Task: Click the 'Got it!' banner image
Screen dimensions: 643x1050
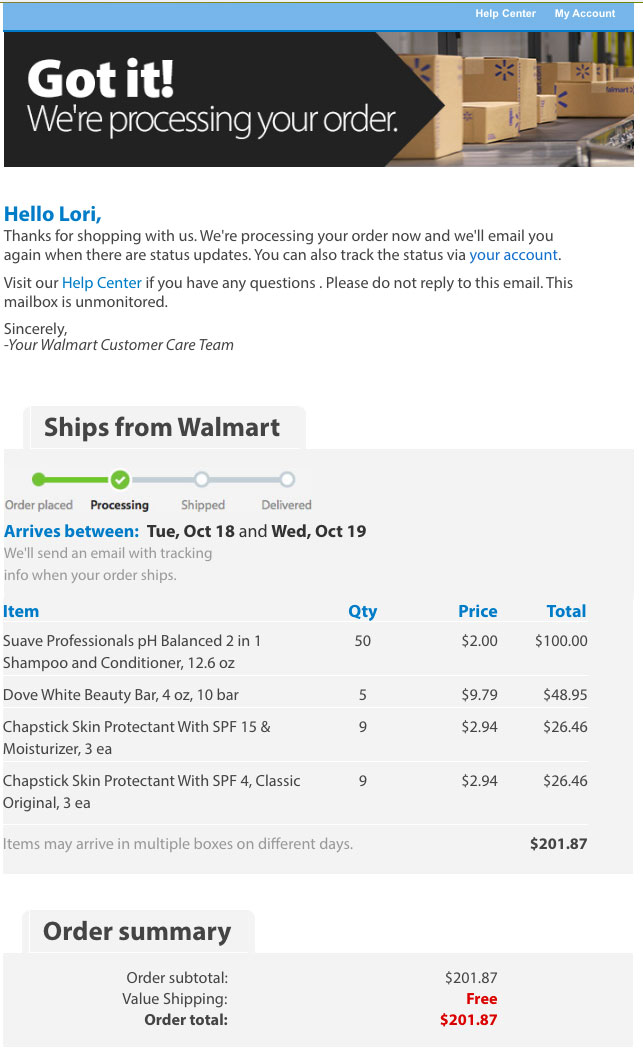Action: [318, 99]
